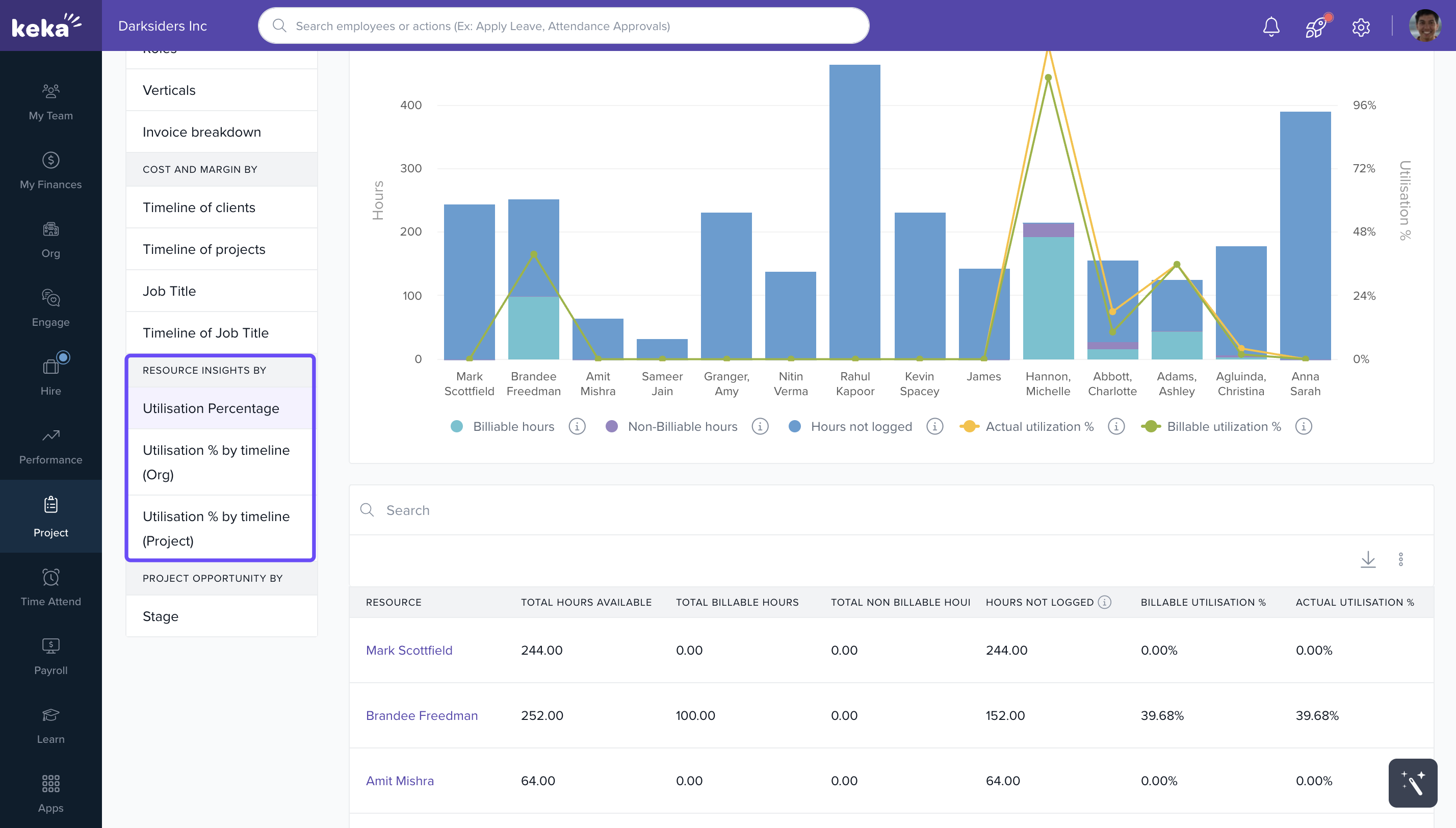Download the utilisation table report

1368,559
